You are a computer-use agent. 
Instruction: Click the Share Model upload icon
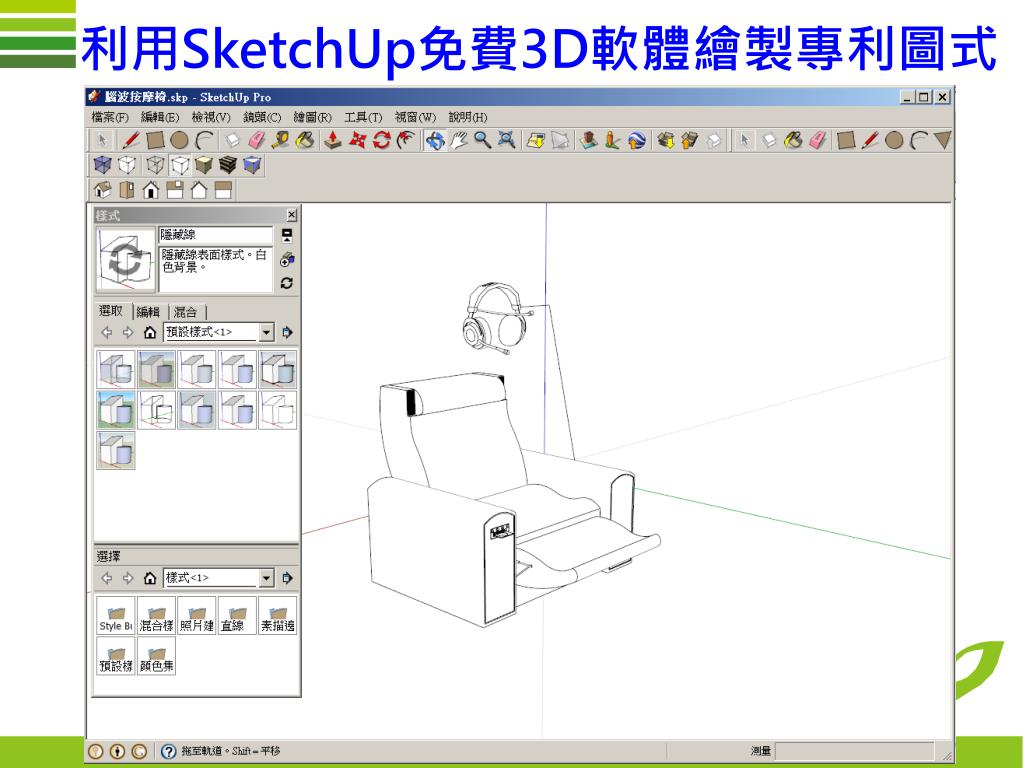click(x=690, y=140)
